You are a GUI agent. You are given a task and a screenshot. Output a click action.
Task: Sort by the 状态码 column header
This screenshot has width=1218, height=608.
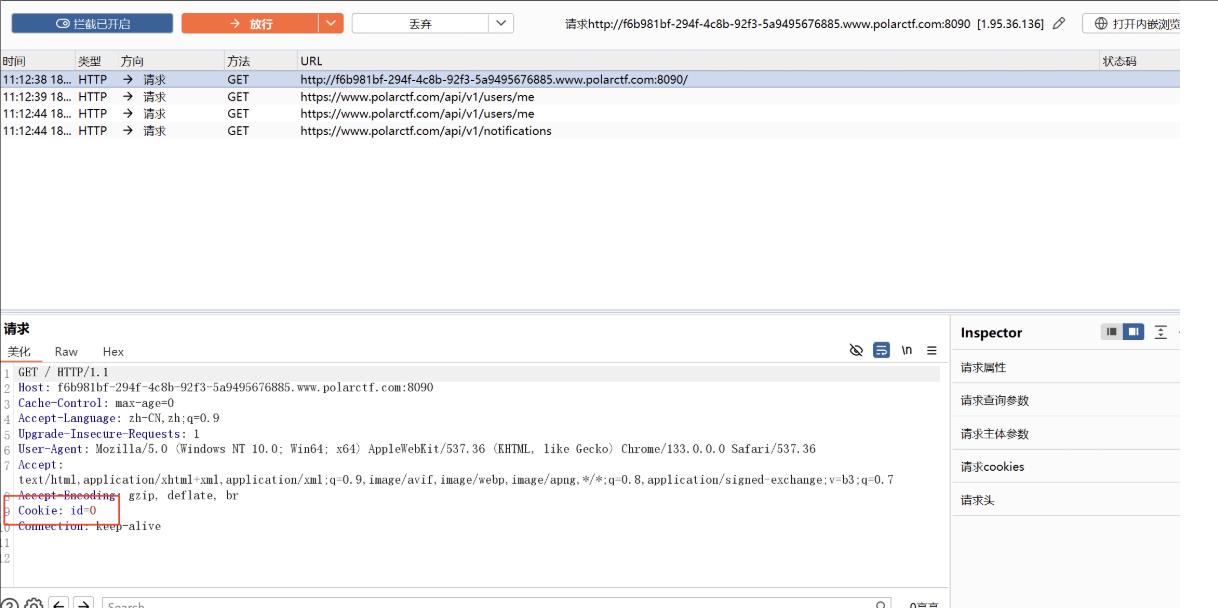pyautogui.click(x=1140, y=62)
